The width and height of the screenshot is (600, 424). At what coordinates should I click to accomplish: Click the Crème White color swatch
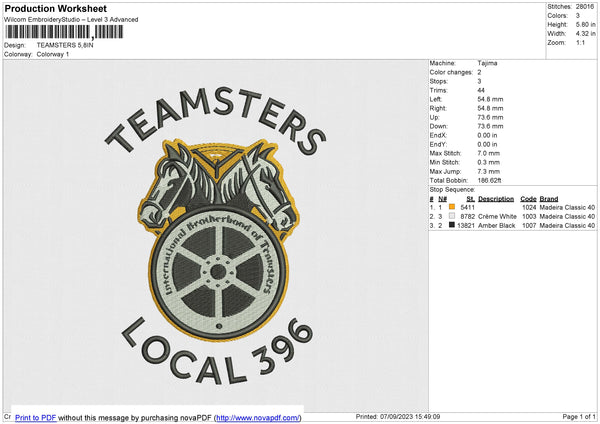click(452, 216)
